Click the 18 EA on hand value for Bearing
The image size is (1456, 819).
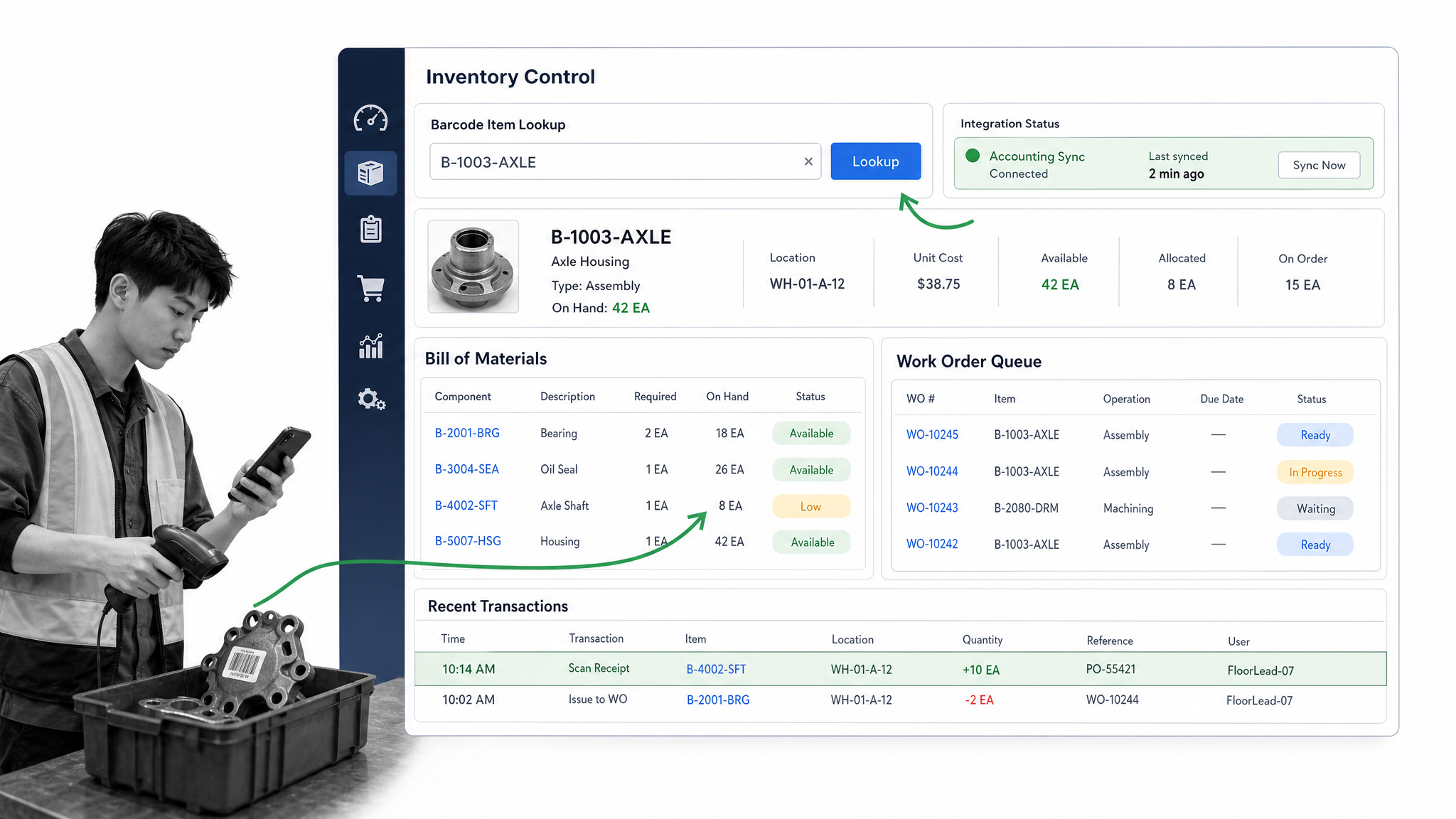pyautogui.click(x=729, y=433)
